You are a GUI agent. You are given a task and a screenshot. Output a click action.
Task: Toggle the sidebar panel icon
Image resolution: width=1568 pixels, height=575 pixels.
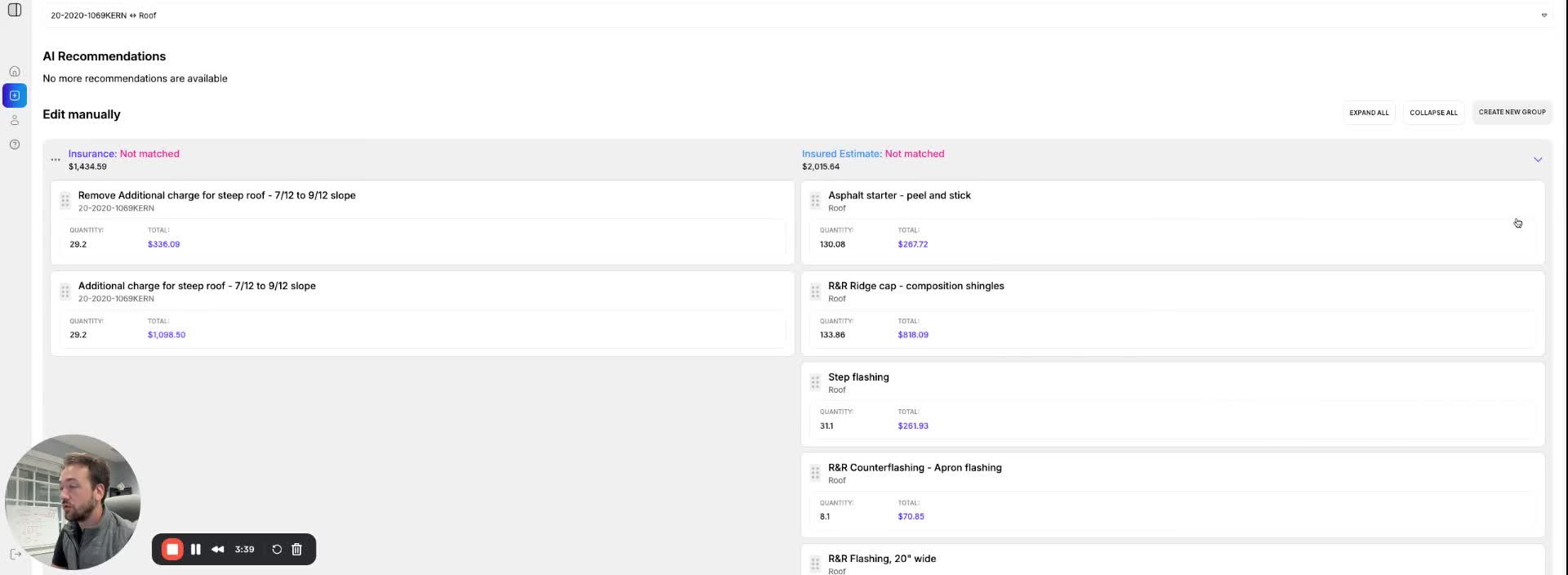(15, 10)
